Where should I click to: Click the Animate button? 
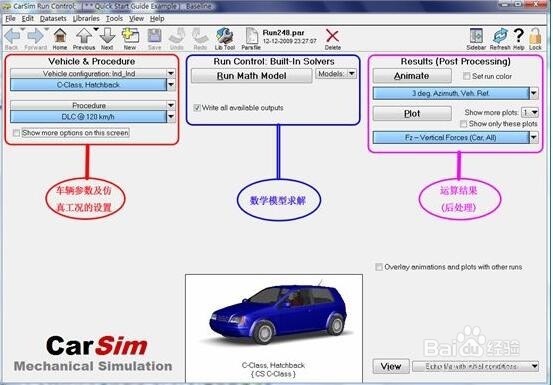(412, 76)
